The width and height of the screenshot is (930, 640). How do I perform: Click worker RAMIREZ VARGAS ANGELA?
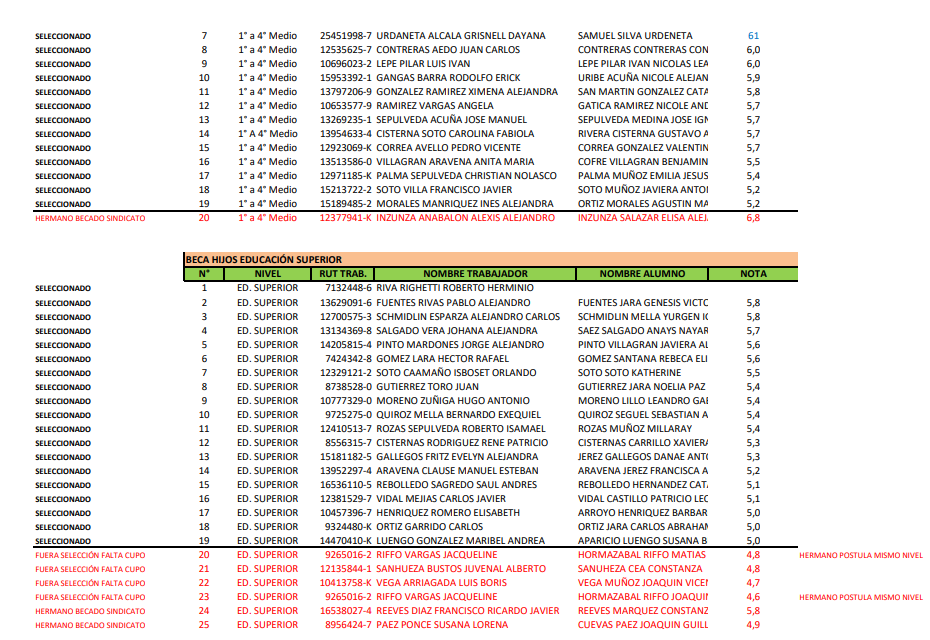(435, 106)
